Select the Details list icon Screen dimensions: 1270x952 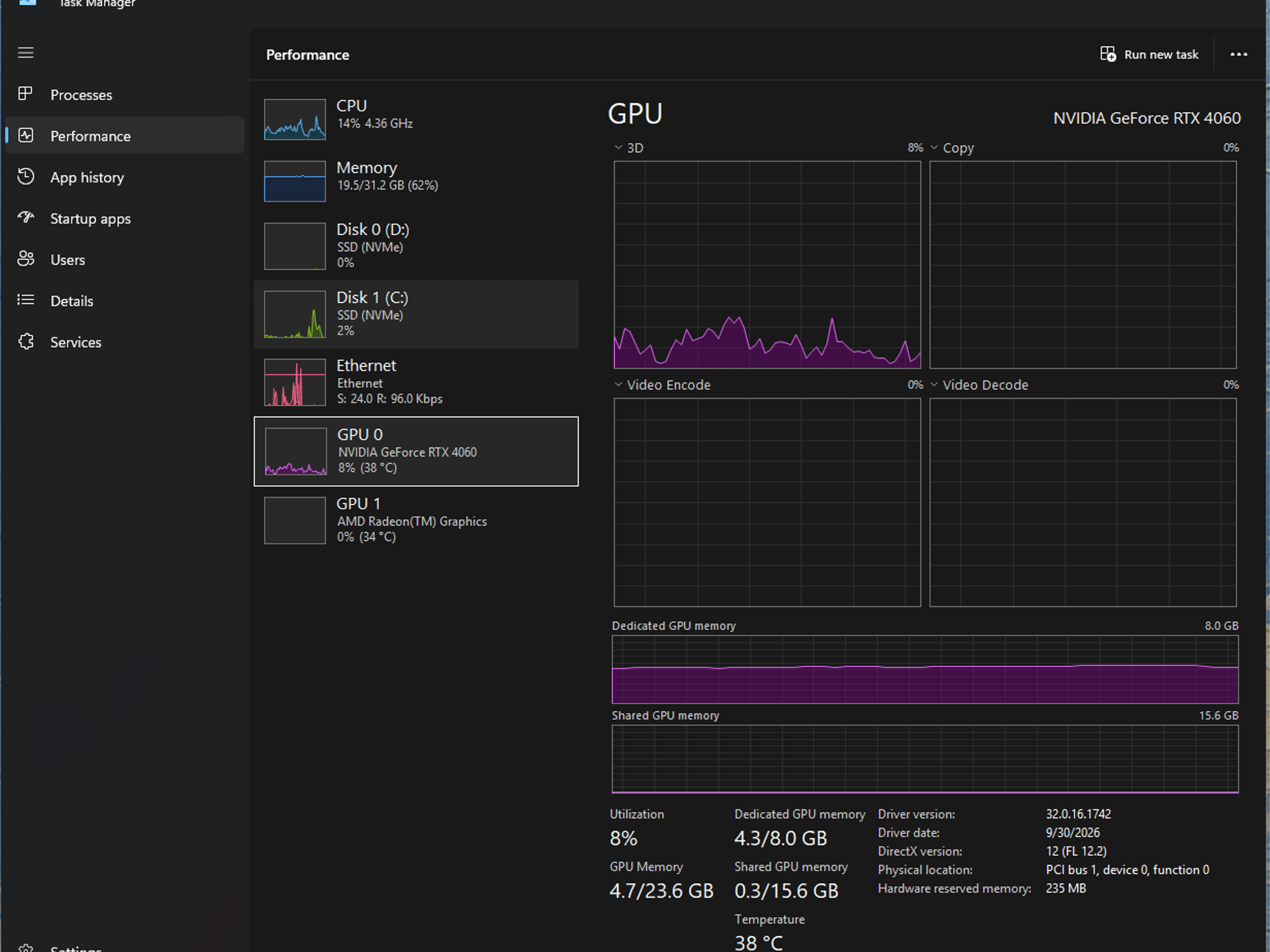coord(25,300)
